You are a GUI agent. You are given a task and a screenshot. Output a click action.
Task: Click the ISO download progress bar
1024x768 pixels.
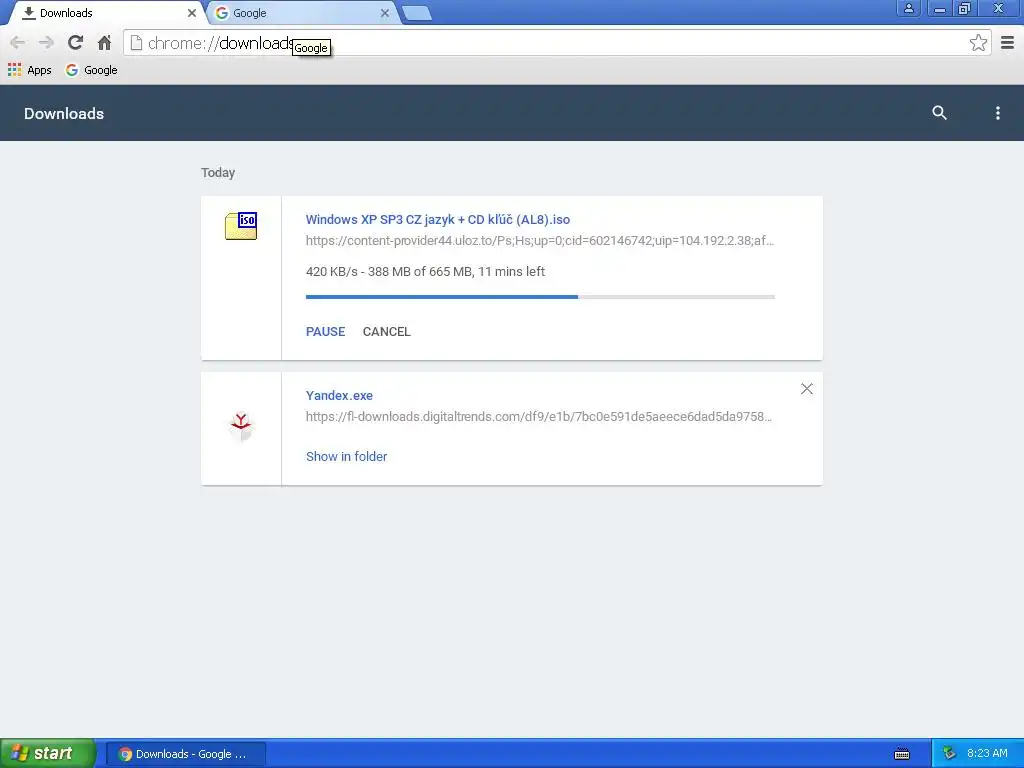(540, 297)
